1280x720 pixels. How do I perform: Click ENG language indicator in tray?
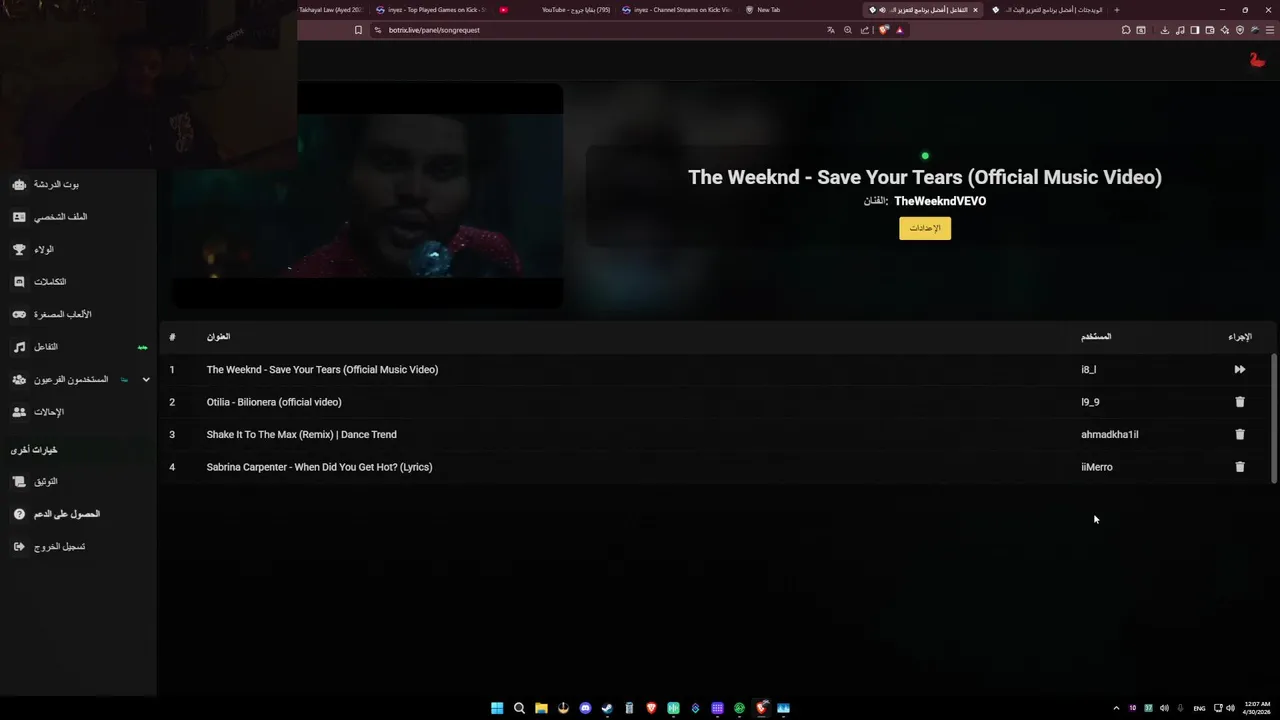(x=1199, y=708)
